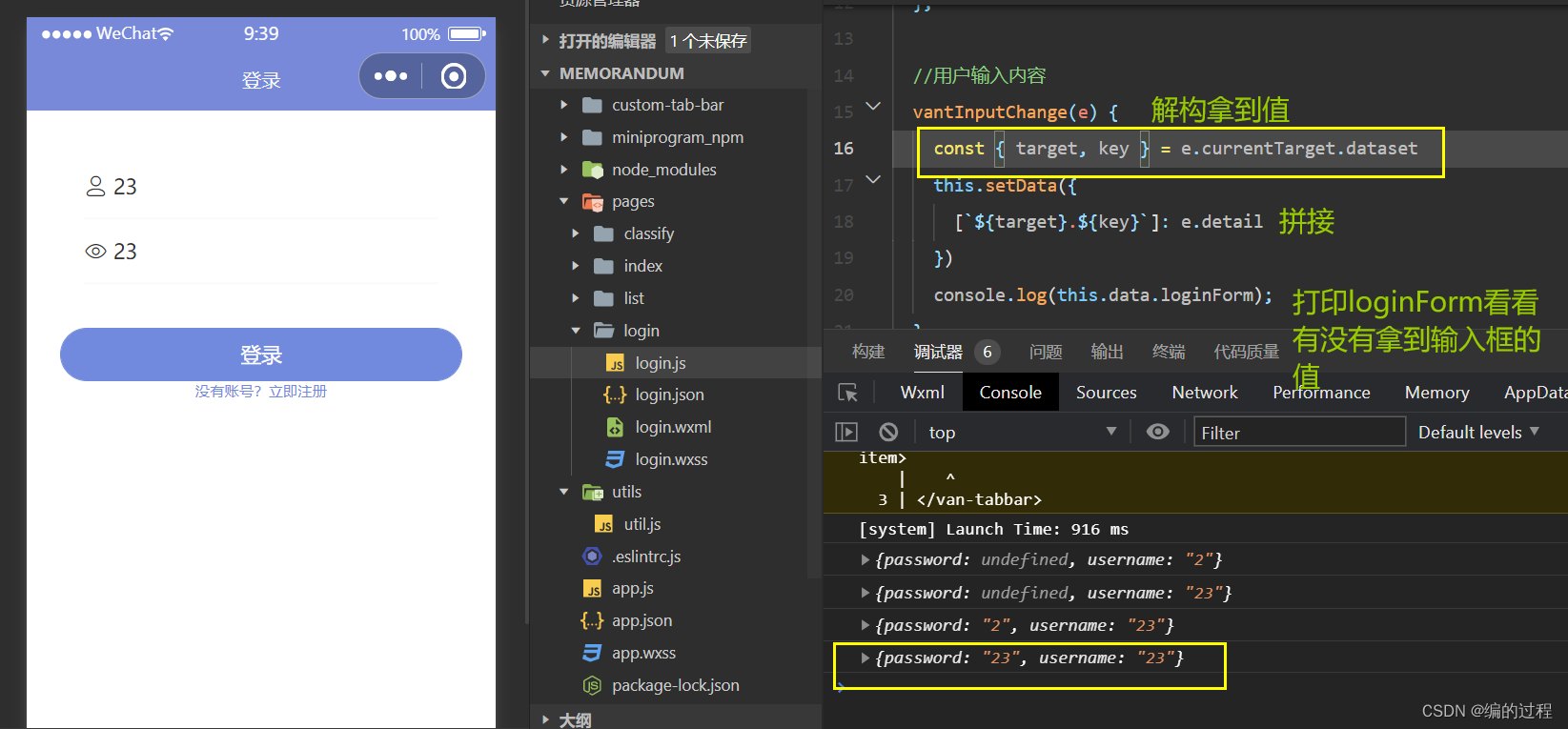This screenshot has width=1568, height=729.
Task: Click the password field showing 23
Action: pos(261,252)
